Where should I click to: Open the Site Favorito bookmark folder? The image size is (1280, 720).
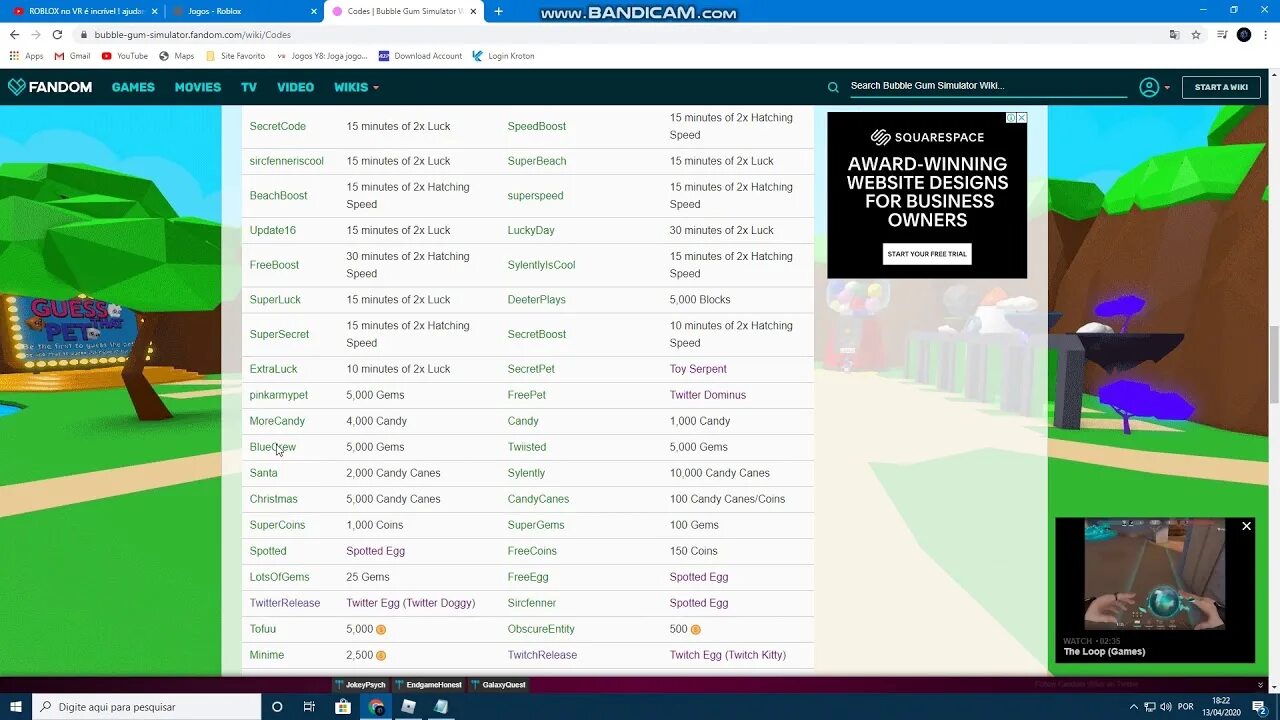(236, 56)
